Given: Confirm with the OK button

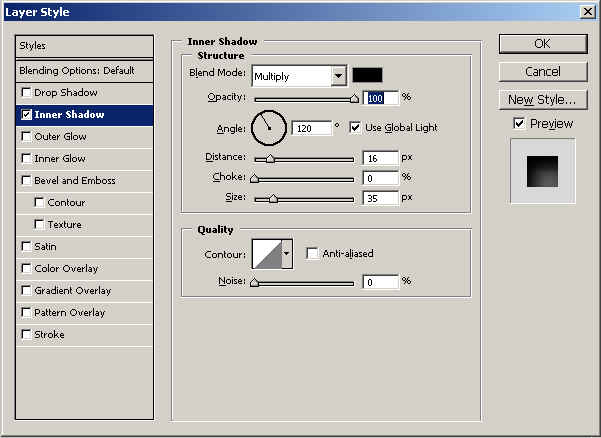Looking at the screenshot, I should (x=543, y=44).
